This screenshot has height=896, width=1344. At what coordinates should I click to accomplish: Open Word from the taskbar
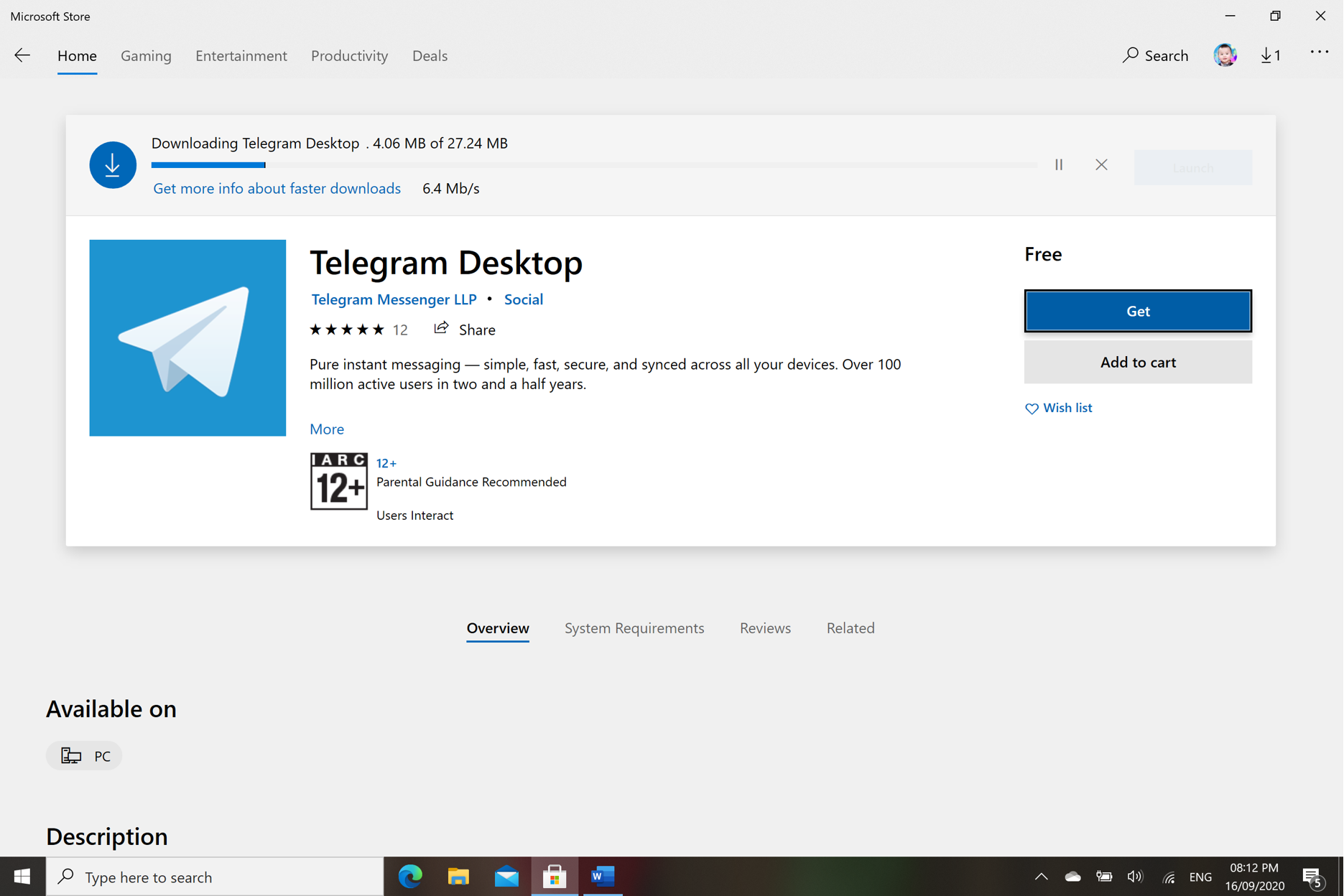pyautogui.click(x=603, y=877)
